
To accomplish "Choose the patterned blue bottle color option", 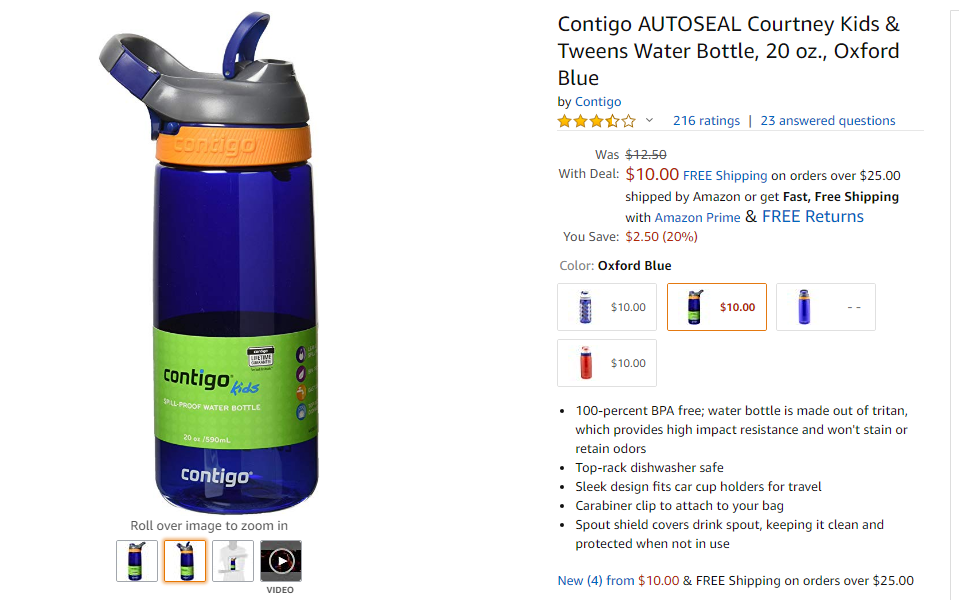I will [x=607, y=307].
